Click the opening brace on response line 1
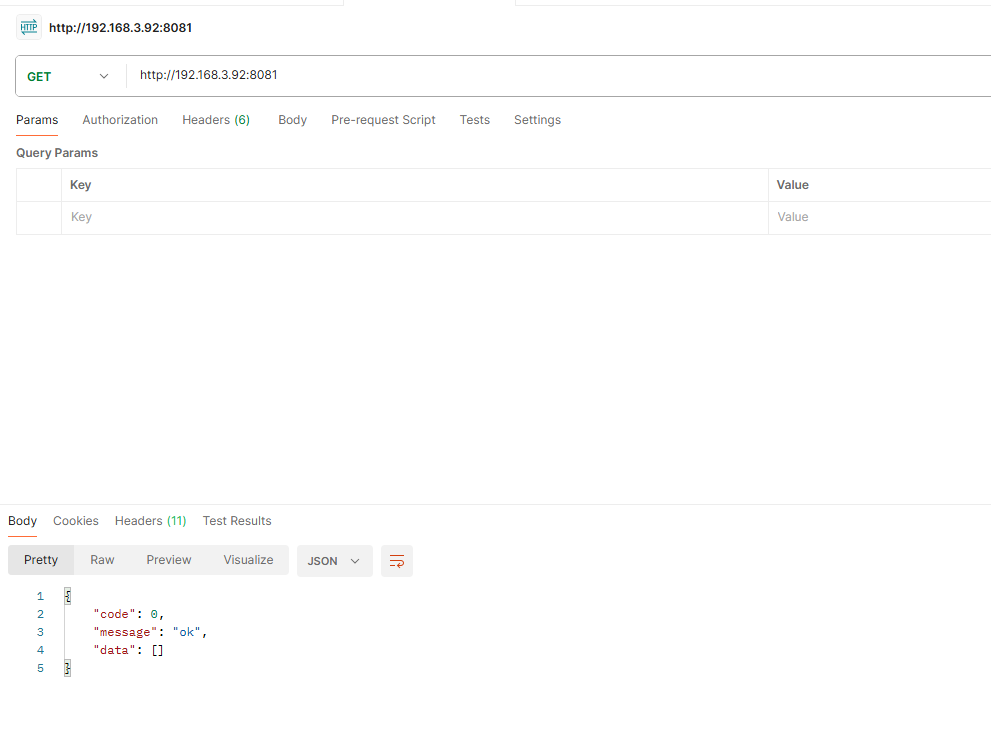This screenshot has height=742, width=991. coord(68,595)
